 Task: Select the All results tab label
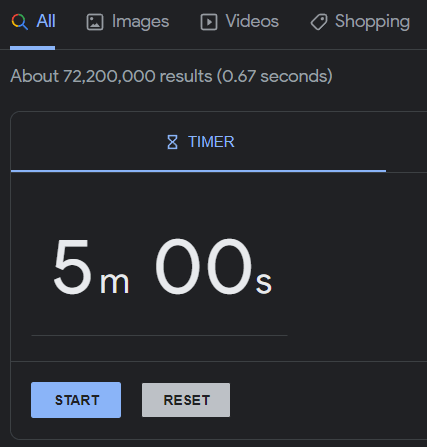coord(46,21)
